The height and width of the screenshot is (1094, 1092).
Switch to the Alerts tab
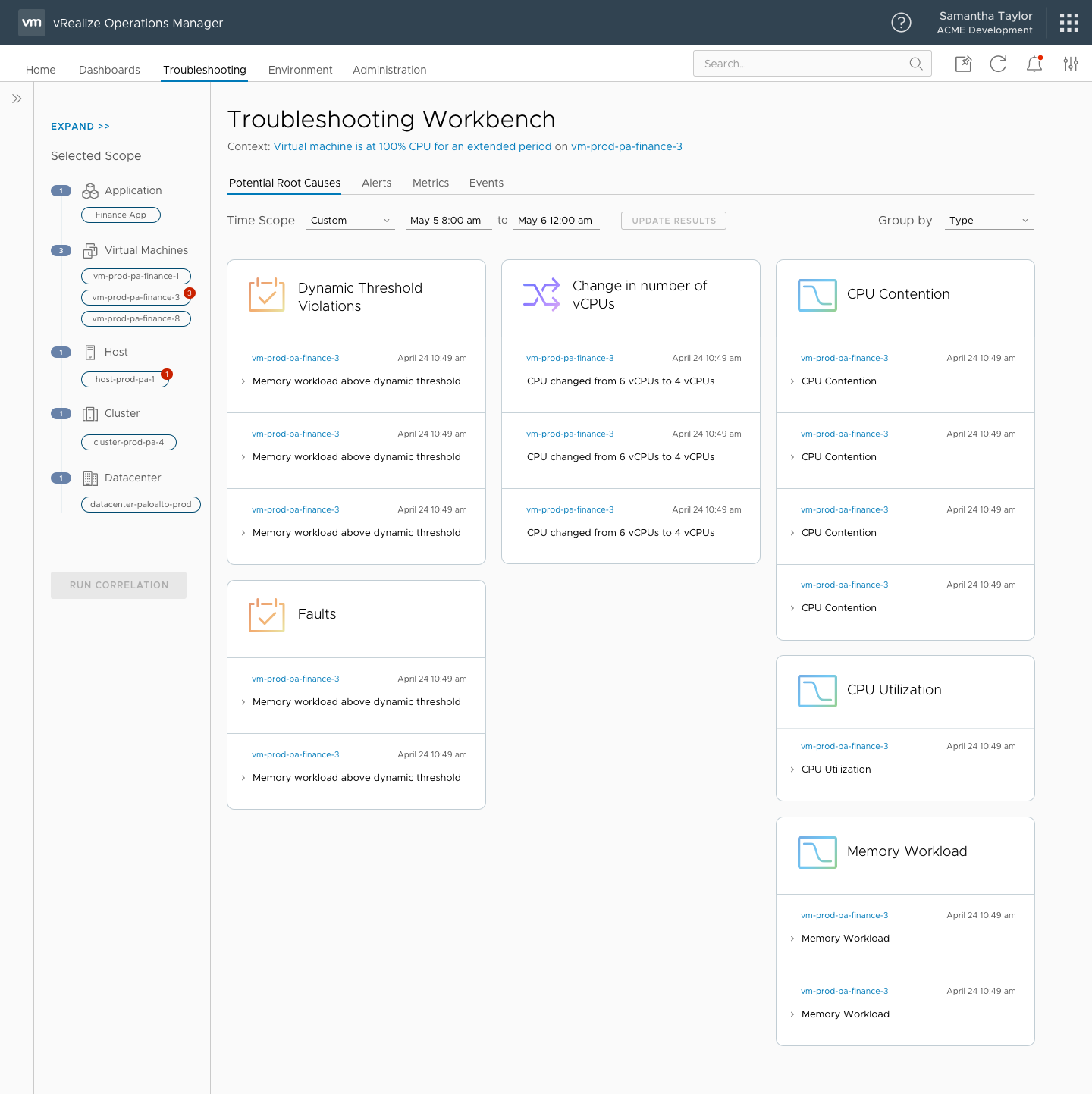tap(377, 183)
